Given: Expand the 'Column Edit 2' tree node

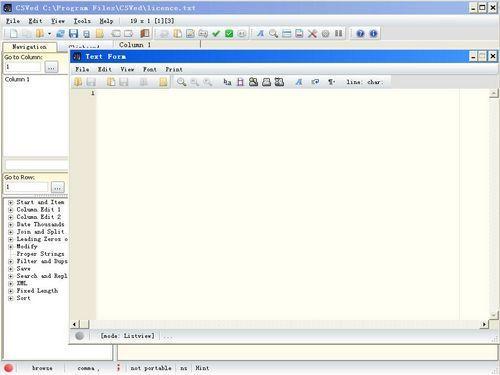Looking at the screenshot, I should coord(10,217).
